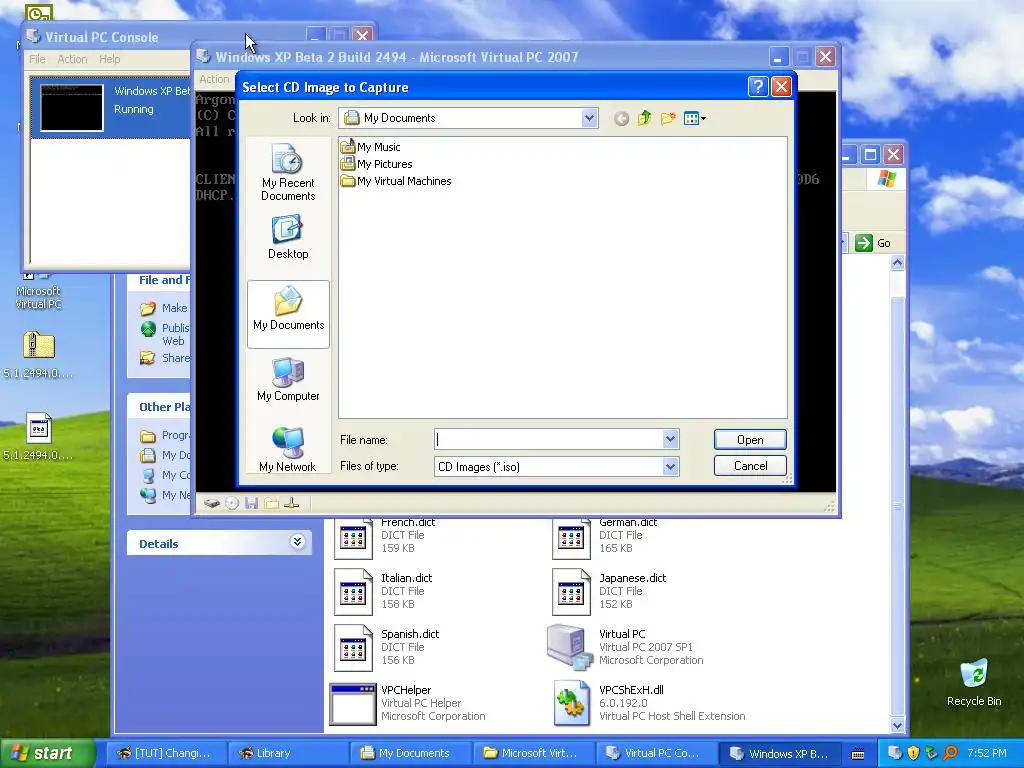
Task: Open the Look in location dropdown
Action: coord(589,118)
